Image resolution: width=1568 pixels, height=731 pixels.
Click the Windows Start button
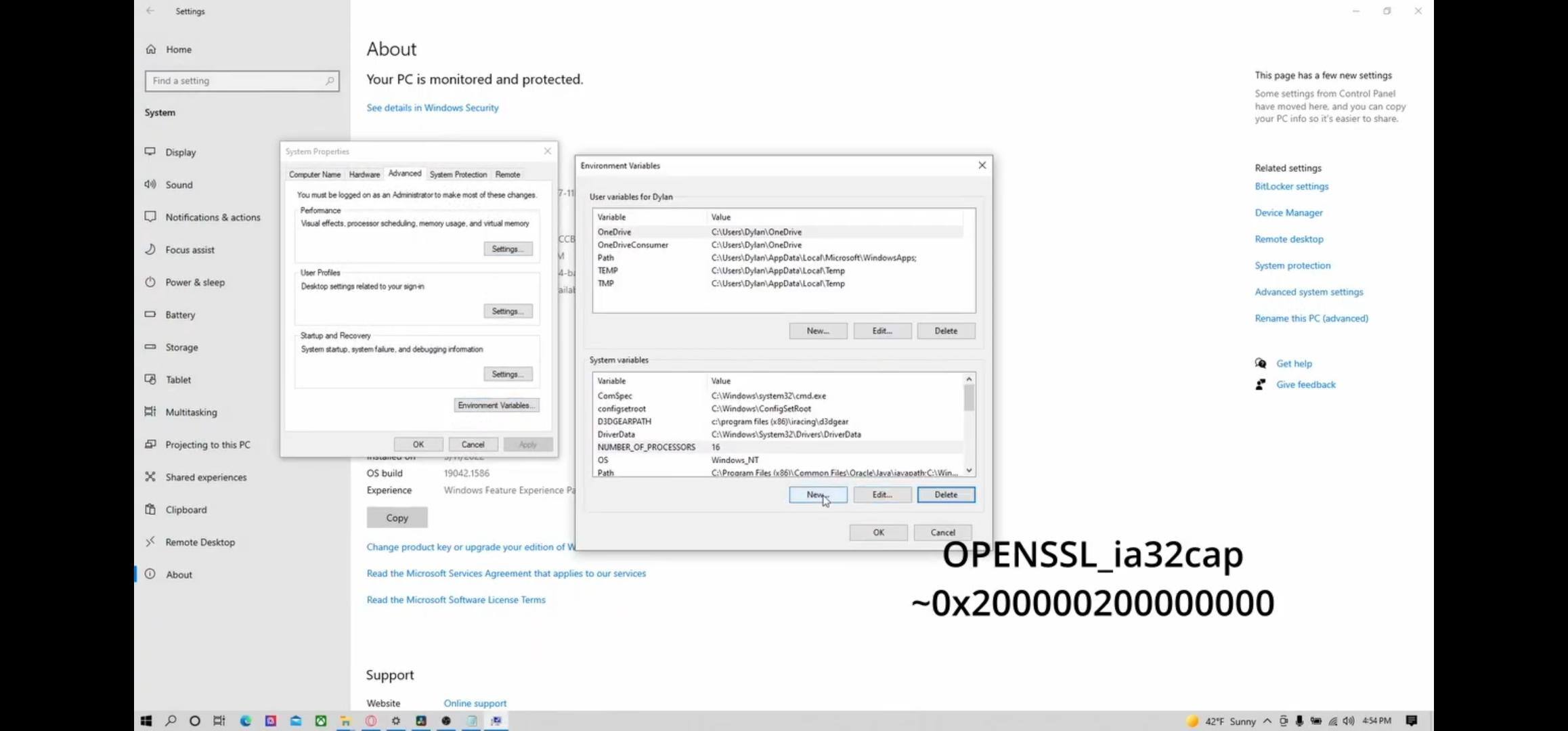[146, 721]
